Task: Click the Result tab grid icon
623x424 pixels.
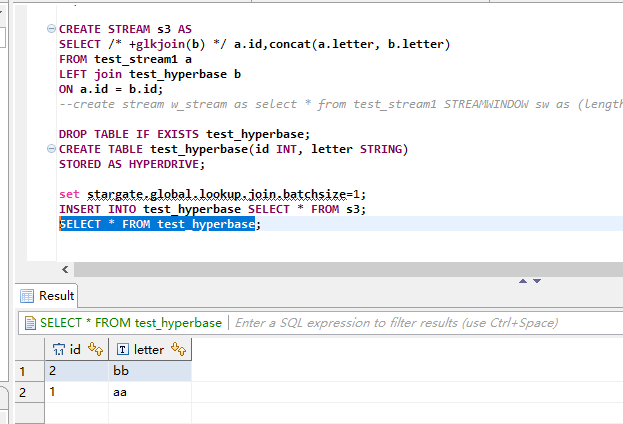Action: pos(27,296)
